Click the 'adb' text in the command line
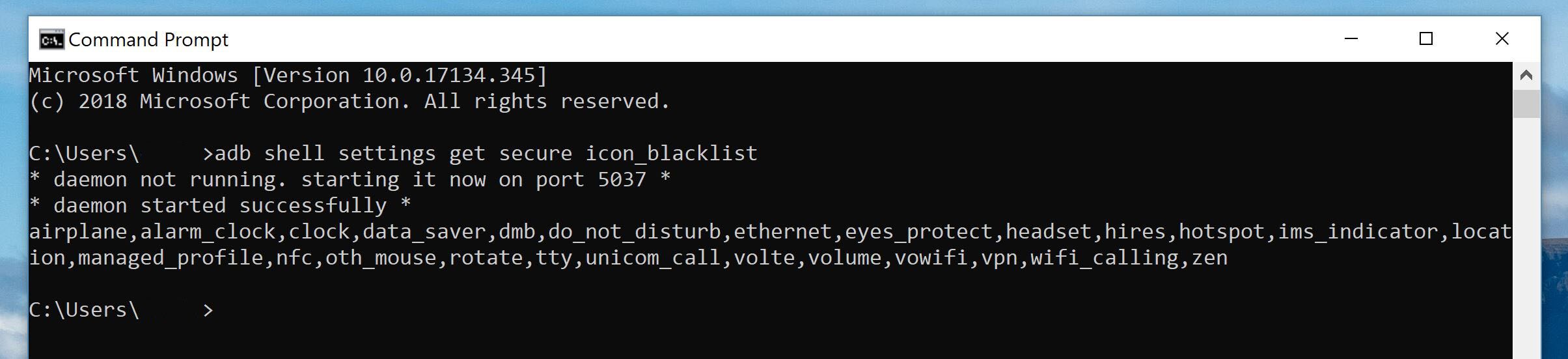 pyautogui.click(x=233, y=154)
